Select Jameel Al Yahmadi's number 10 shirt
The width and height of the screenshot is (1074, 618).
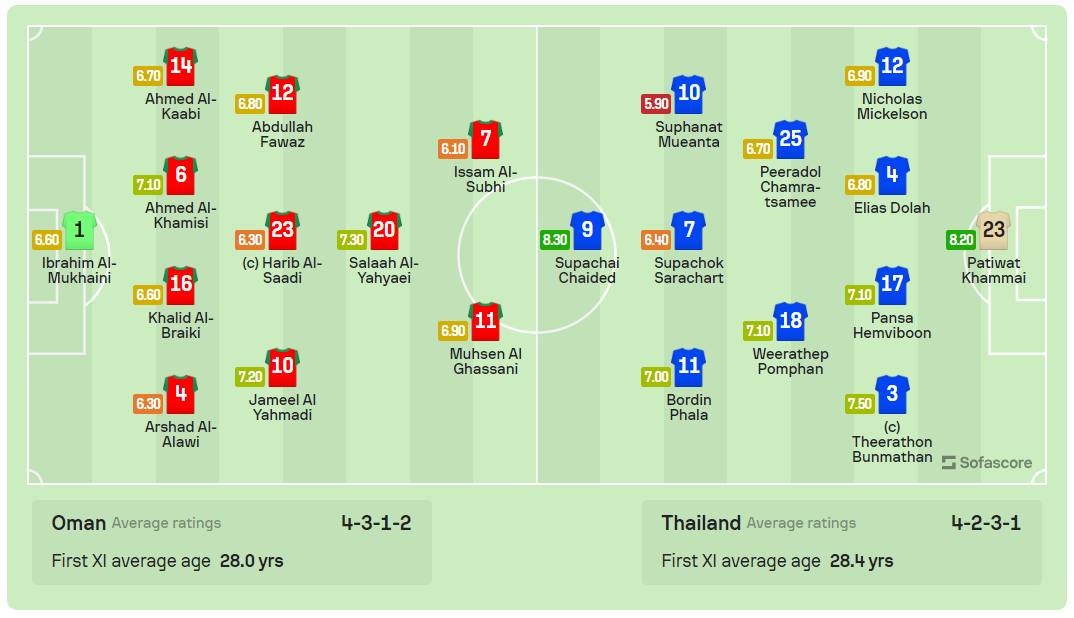pos(283,367)
